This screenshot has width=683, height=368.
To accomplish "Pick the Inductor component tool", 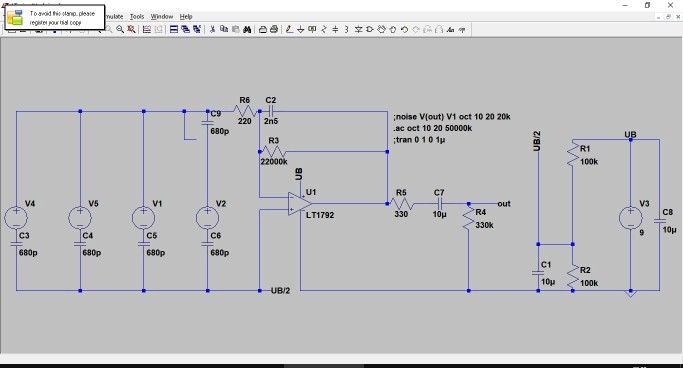I will tap(346, 30).
